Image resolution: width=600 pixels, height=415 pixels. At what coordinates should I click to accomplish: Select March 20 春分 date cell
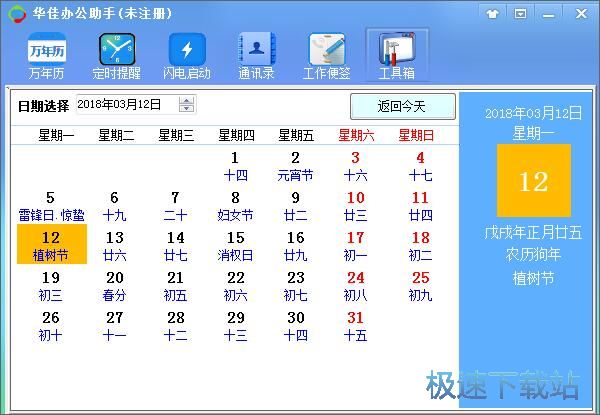(115, 285)
